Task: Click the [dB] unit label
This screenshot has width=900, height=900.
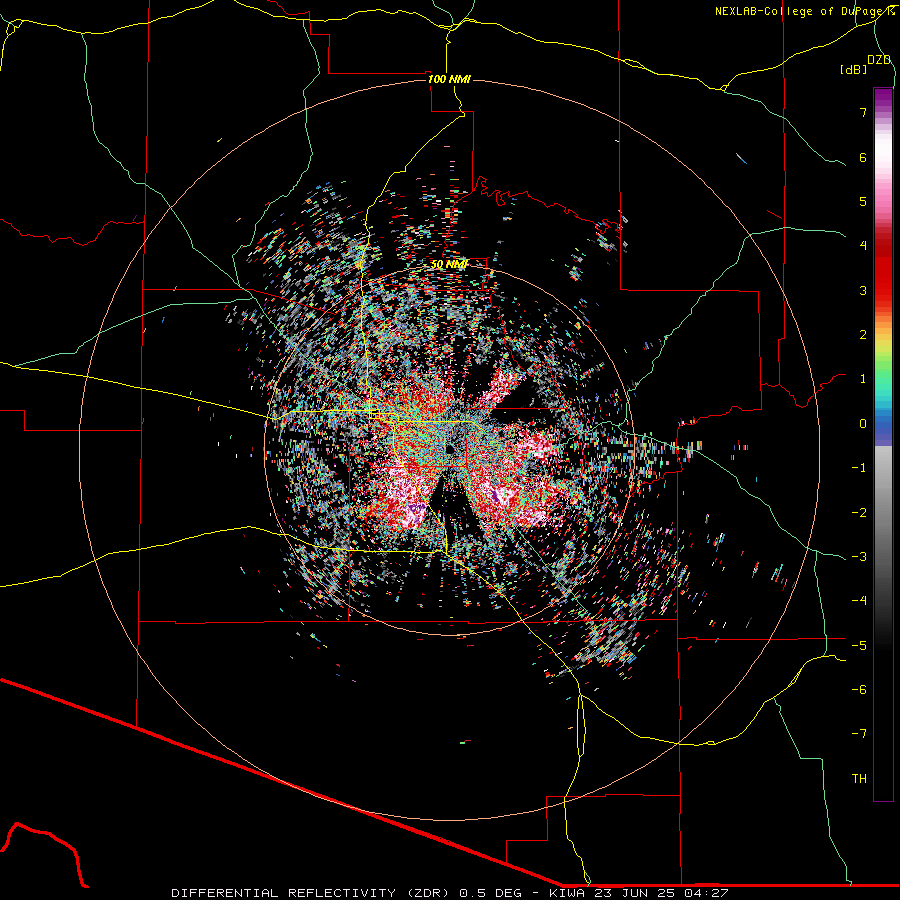Action: 854,69
